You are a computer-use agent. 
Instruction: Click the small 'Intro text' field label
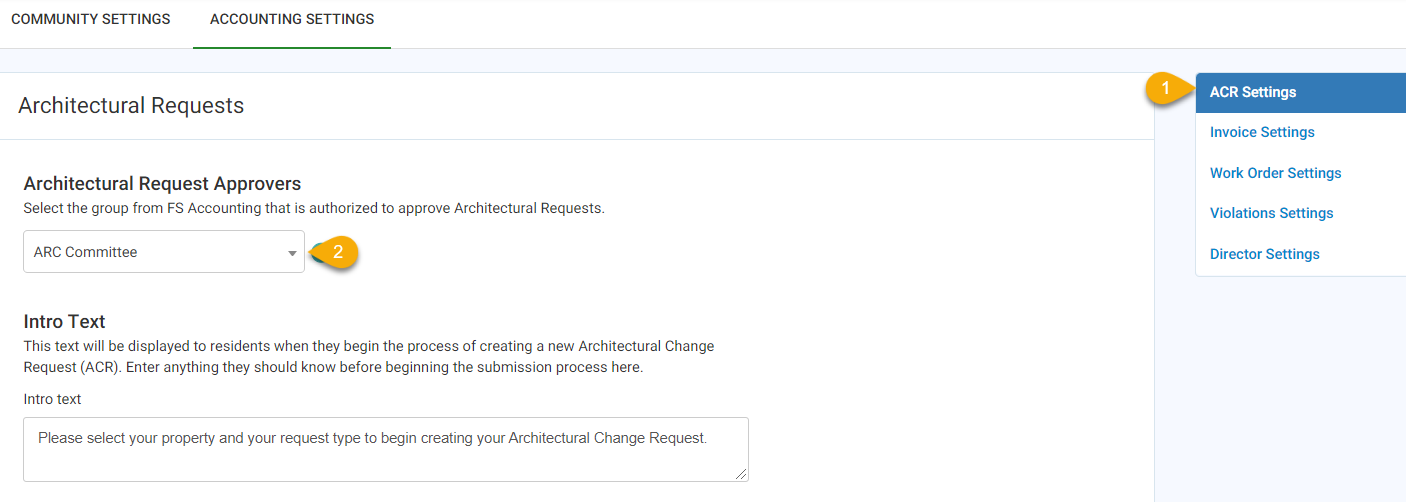coord(52,399)
